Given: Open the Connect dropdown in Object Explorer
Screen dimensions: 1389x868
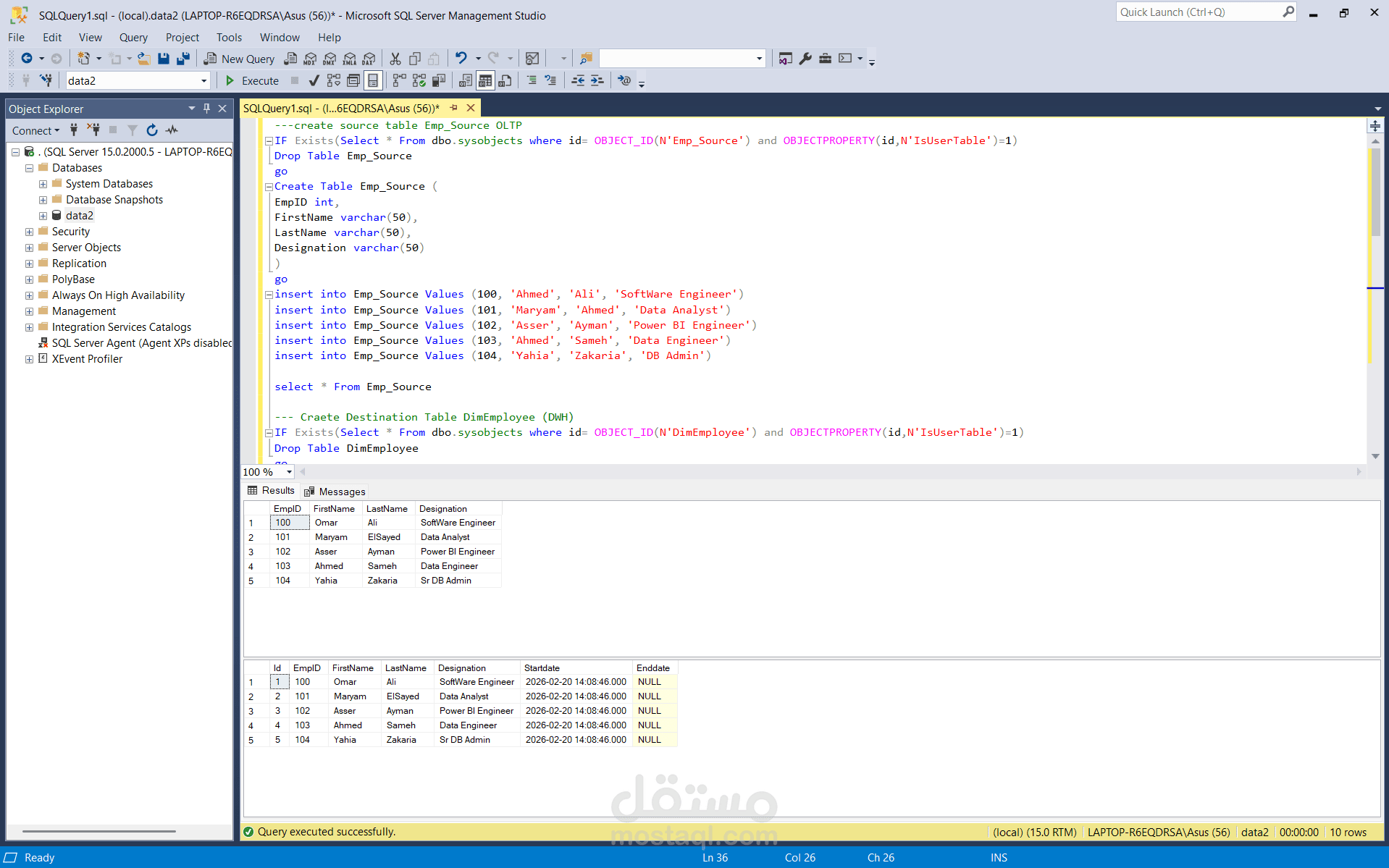Looking at the screenshot, I should tap(35, 130).
